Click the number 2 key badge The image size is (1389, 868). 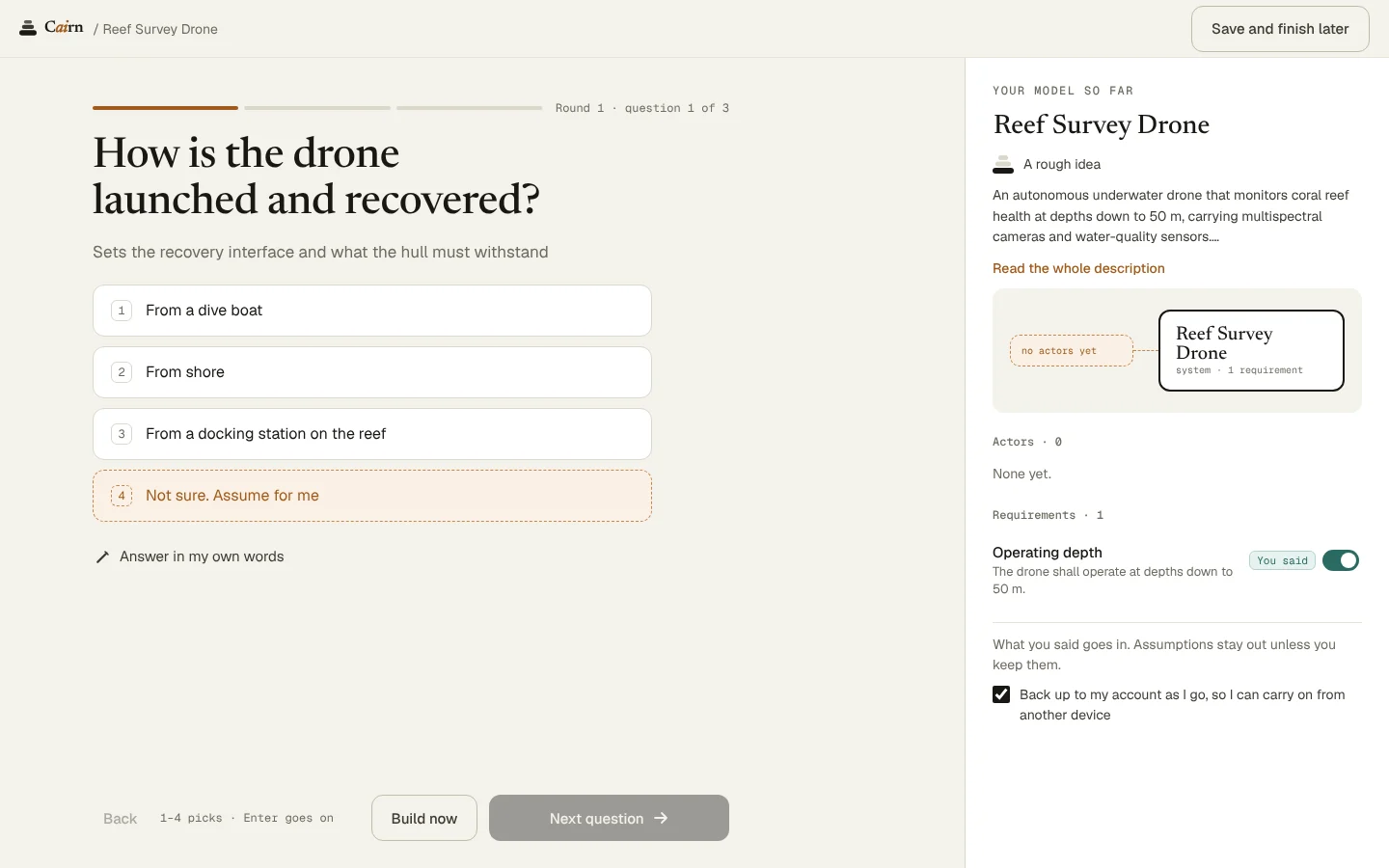click(122, 372)
